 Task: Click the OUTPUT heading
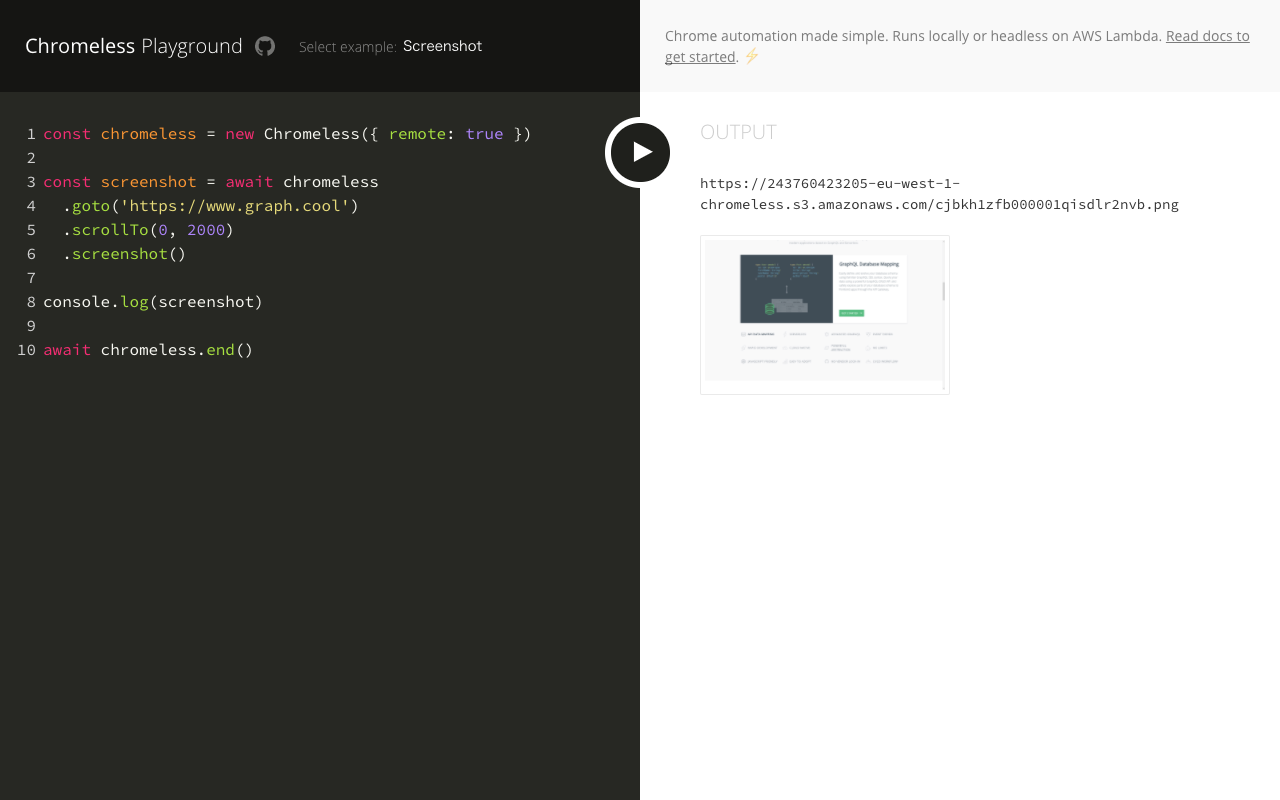738,132
